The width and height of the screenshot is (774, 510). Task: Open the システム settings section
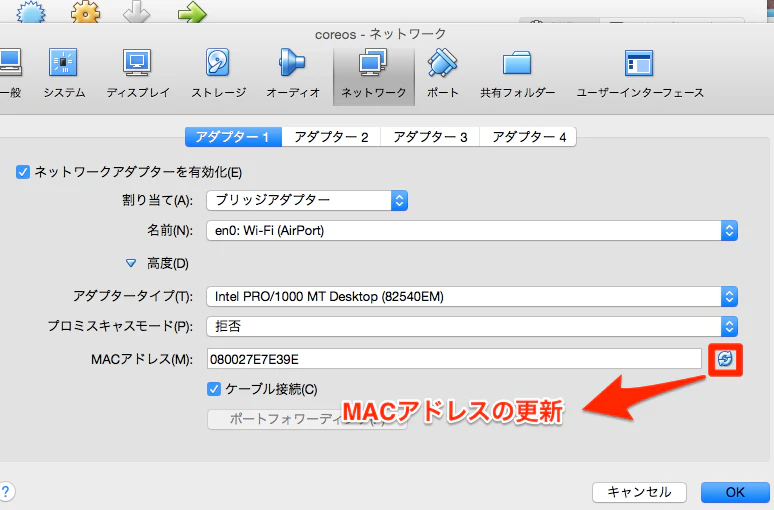(64, 74)
